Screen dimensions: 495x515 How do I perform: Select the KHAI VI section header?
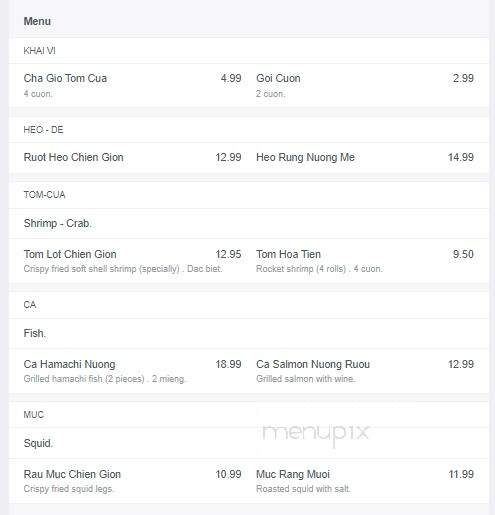pos(39,51)
